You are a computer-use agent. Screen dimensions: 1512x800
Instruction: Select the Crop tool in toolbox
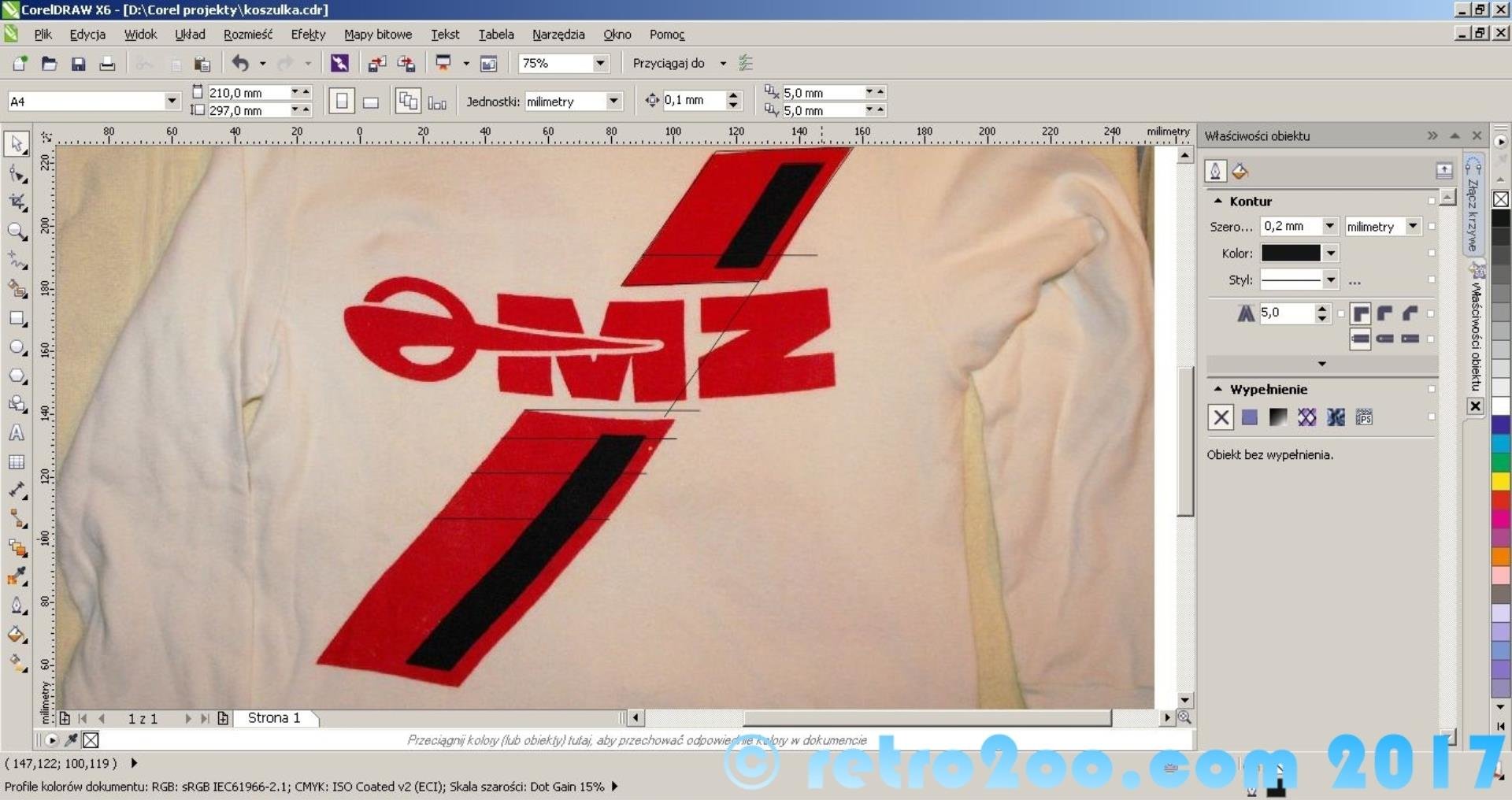click(x=17, y=202)
